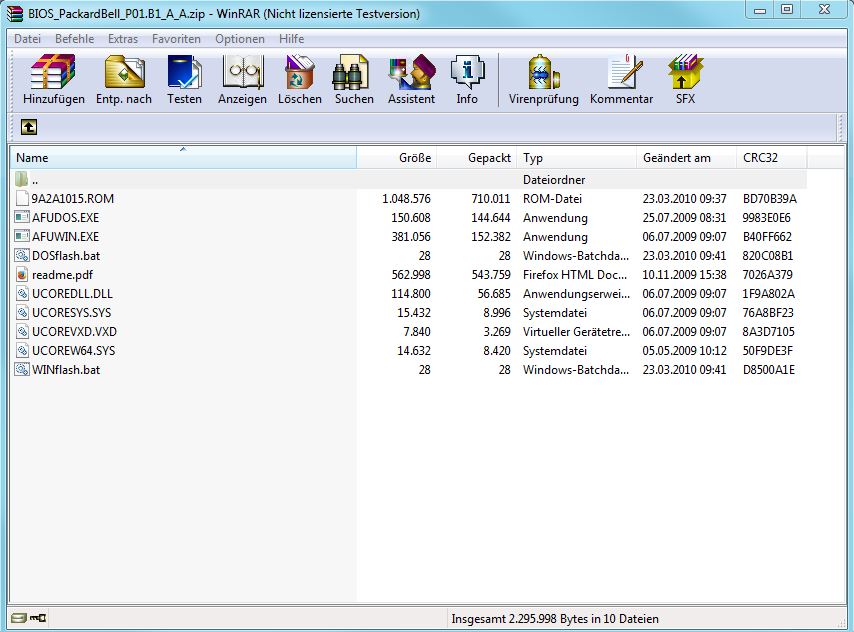Open the Optionen menu
This screenshot has height=632, width=854.
tap(240, 39)
